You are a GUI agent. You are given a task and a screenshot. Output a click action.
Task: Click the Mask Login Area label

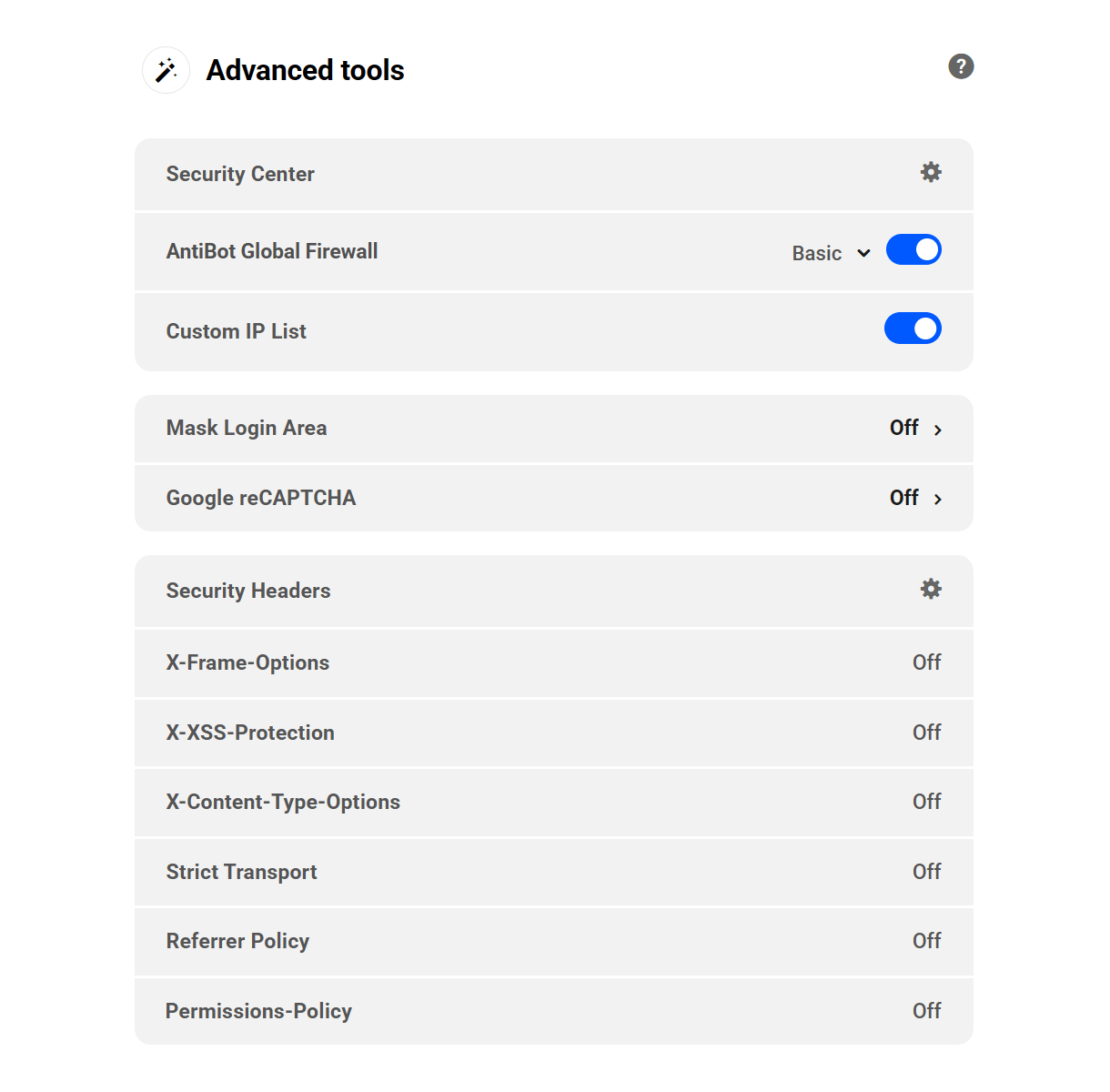[247, 428]
